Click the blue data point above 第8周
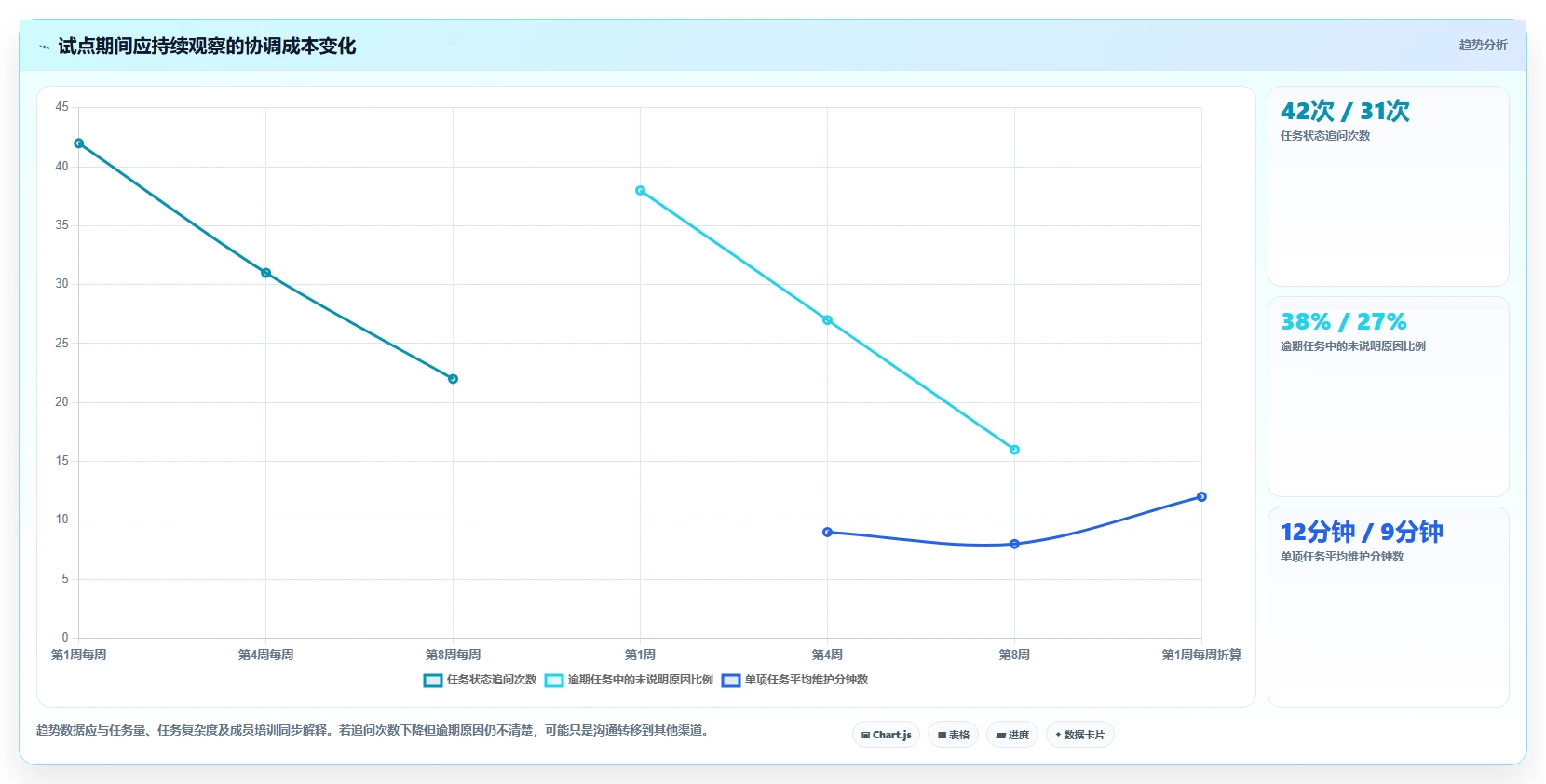Viewport: 1546px width, 784px height. tap(1015, 544)
